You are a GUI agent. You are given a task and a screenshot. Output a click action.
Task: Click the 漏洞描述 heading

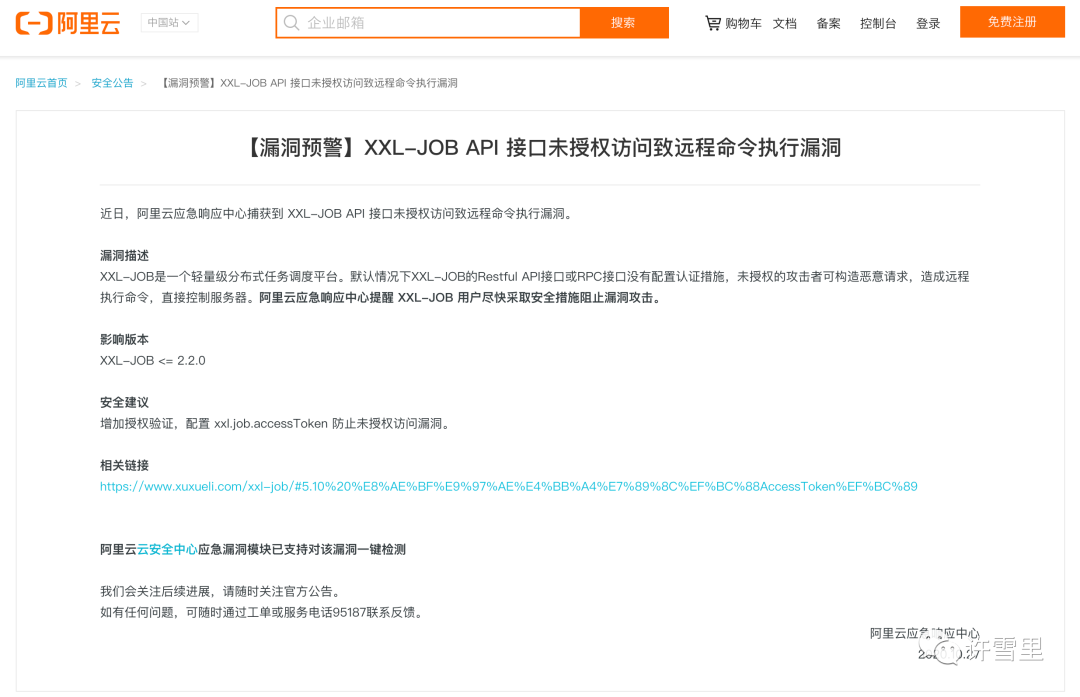pos(125,256)
